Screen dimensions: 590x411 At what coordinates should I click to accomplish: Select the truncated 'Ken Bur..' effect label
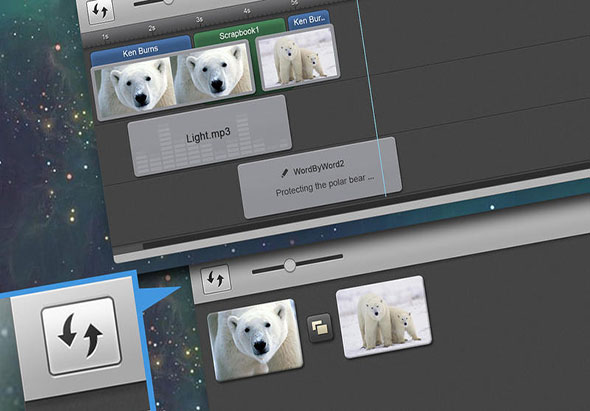(309, 20)
